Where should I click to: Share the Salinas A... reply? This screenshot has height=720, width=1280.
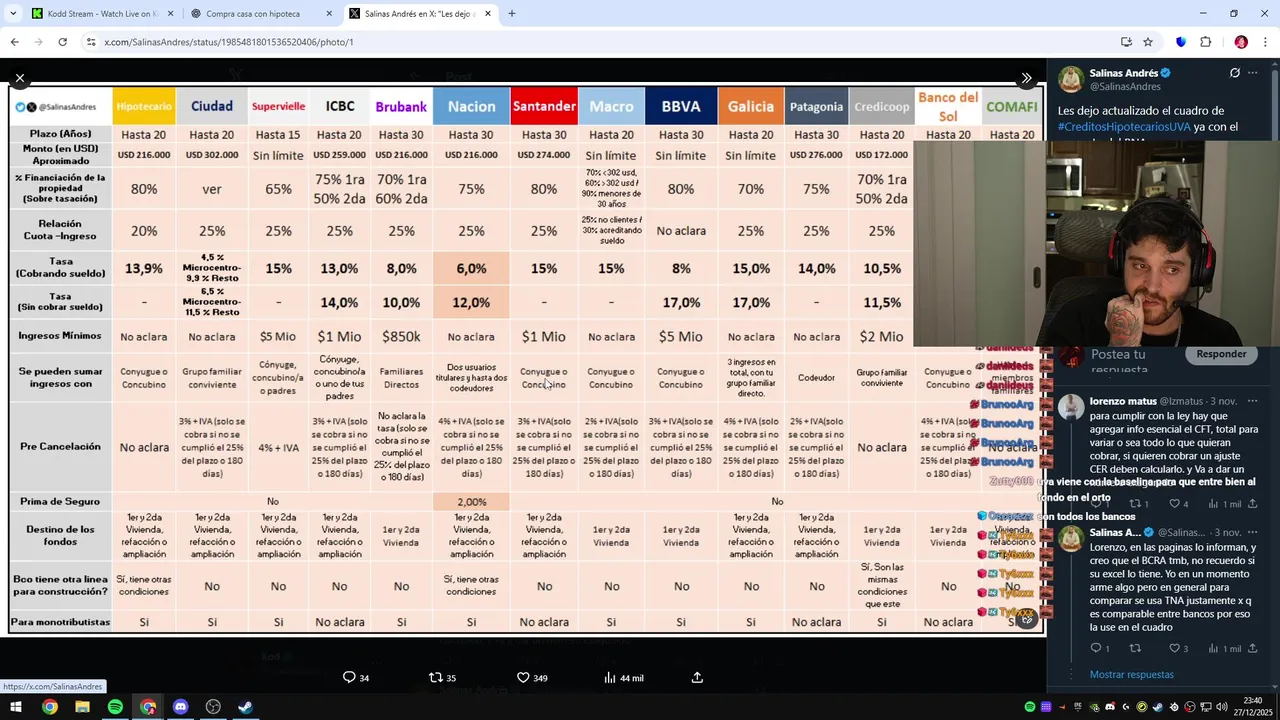coord(1254,648)
